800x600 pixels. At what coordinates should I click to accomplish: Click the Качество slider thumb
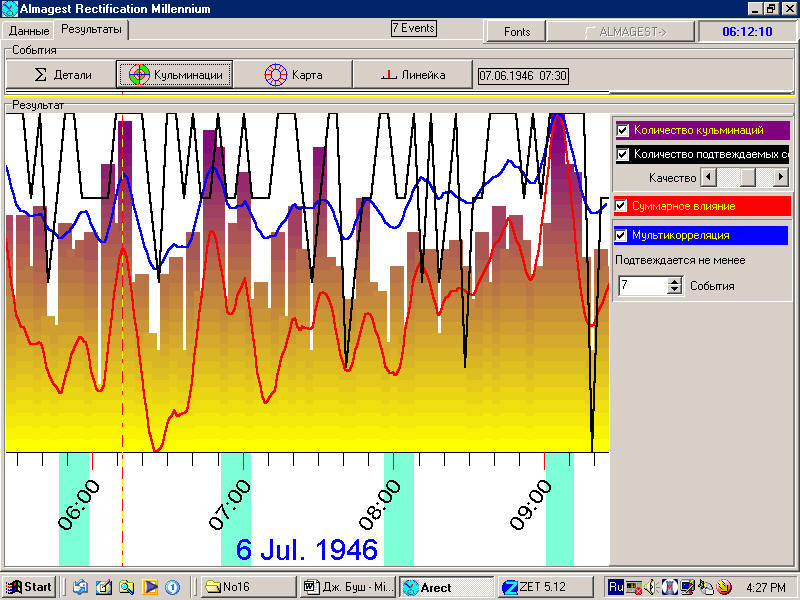click(748, 178)
